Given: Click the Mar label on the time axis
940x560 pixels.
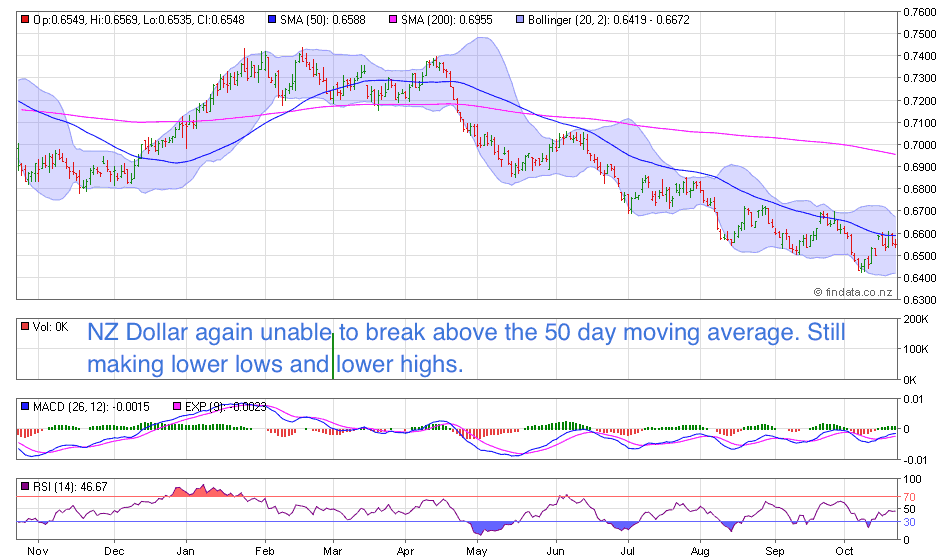Looking at the screenshot, I should [x=333, y=551].
